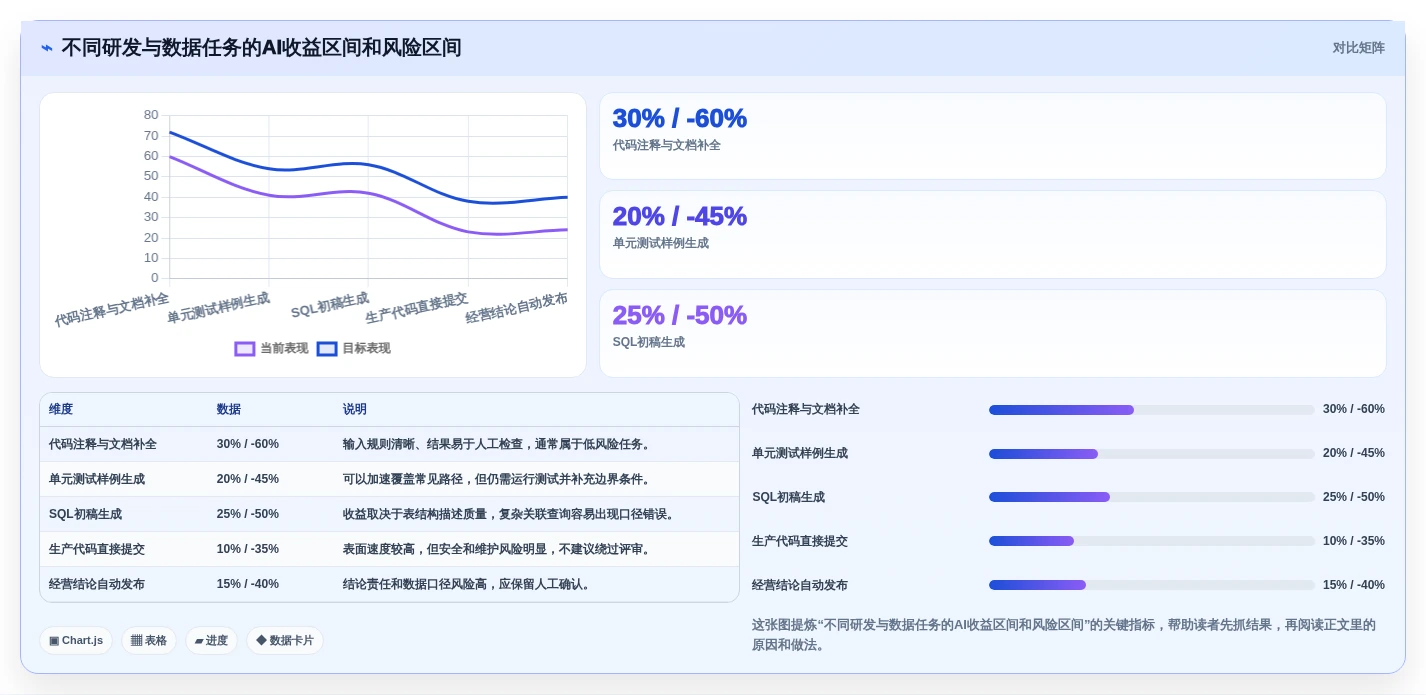This screenshot has width=1426, height=695.
Task: Click the chart y-axis value 80
Action: 151,115
